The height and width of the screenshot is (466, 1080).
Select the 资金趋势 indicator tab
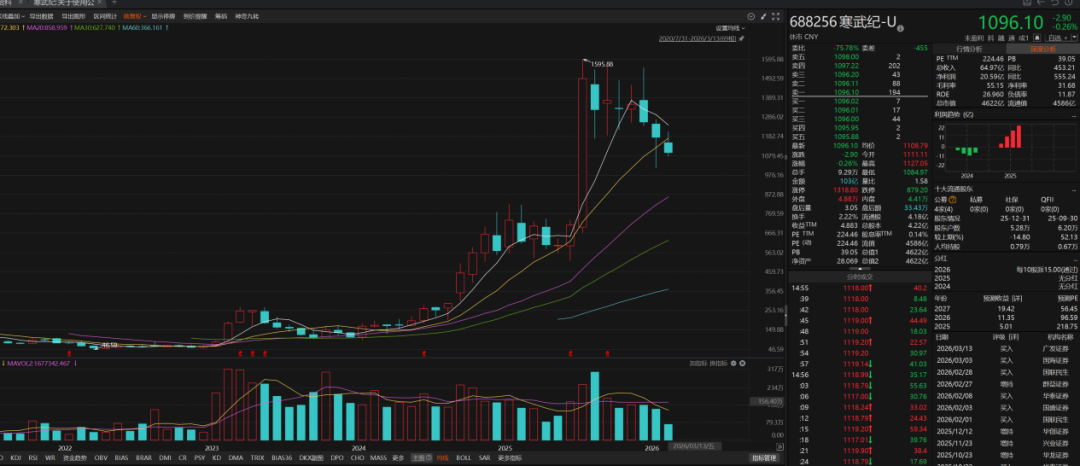click(x=75, y=458)
